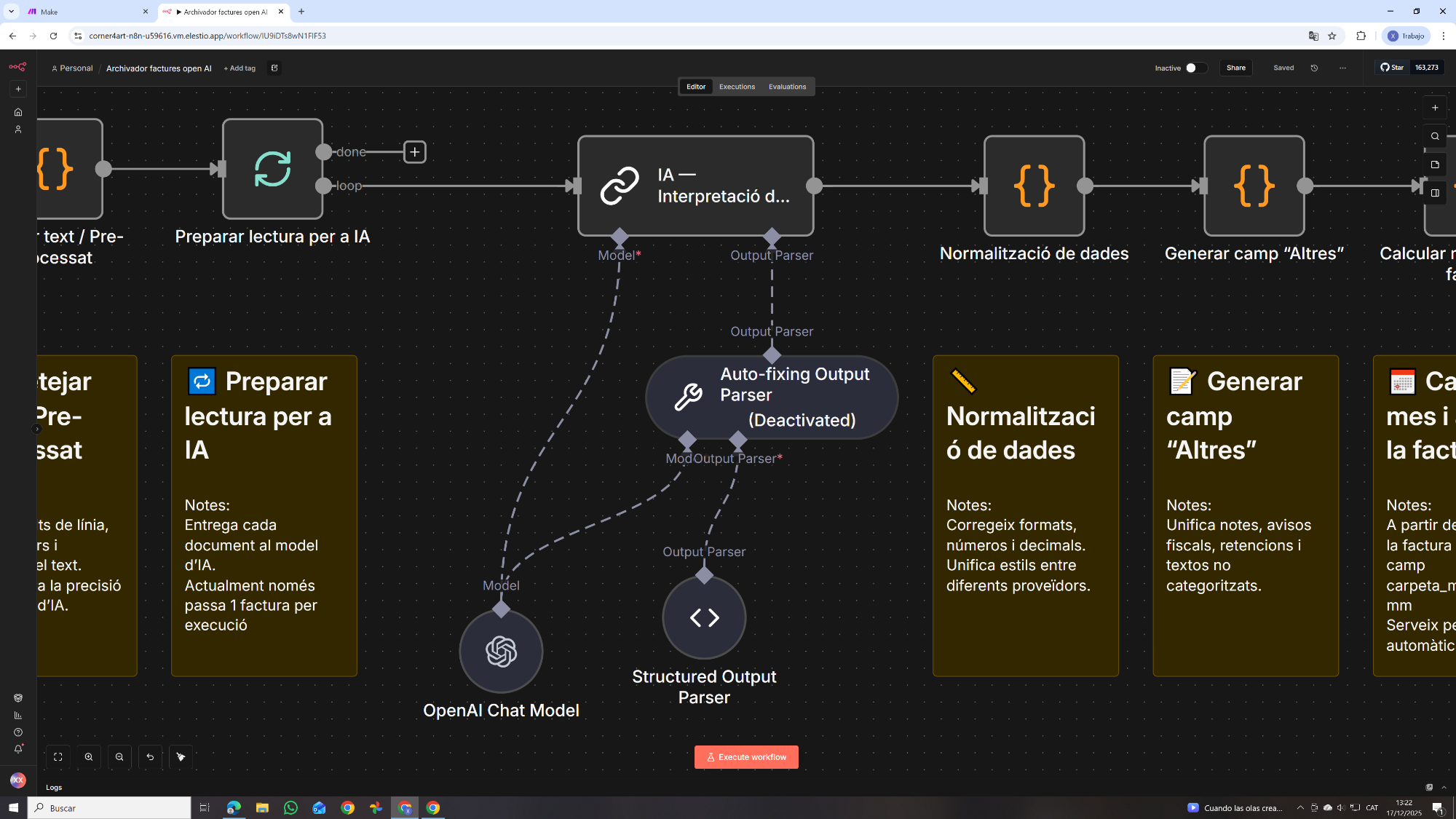This screenshot has width=1456, height=819.
Task: Zoom in on the workflow canvas
Action: [x=89, y=757]
